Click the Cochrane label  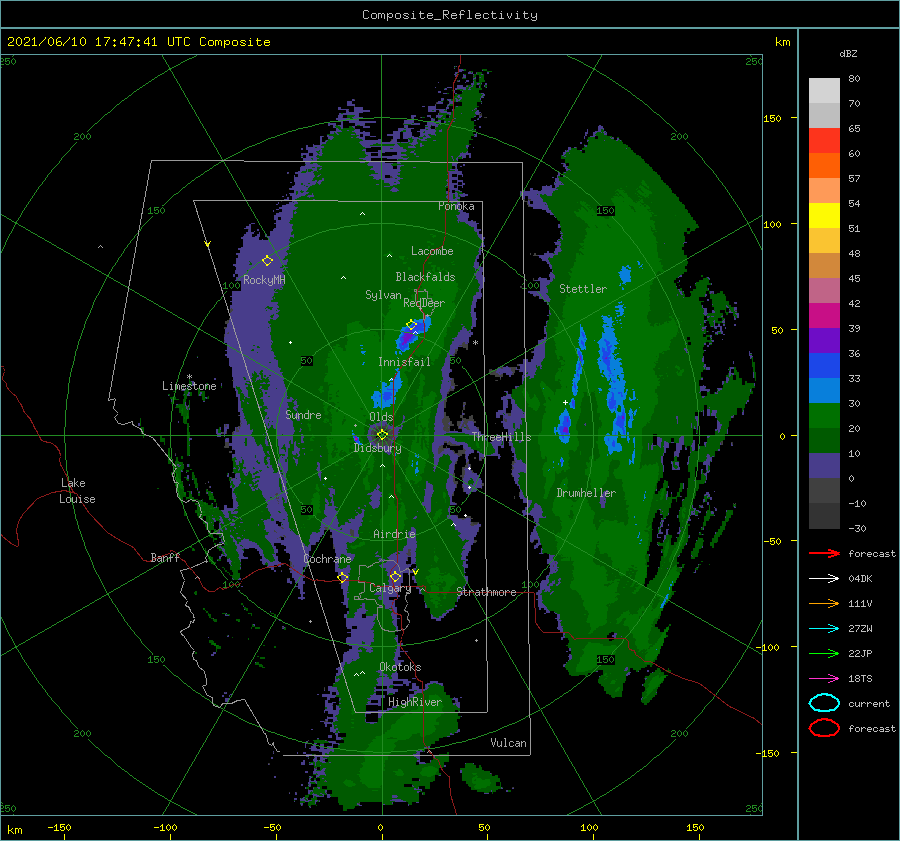pos(327,559)
